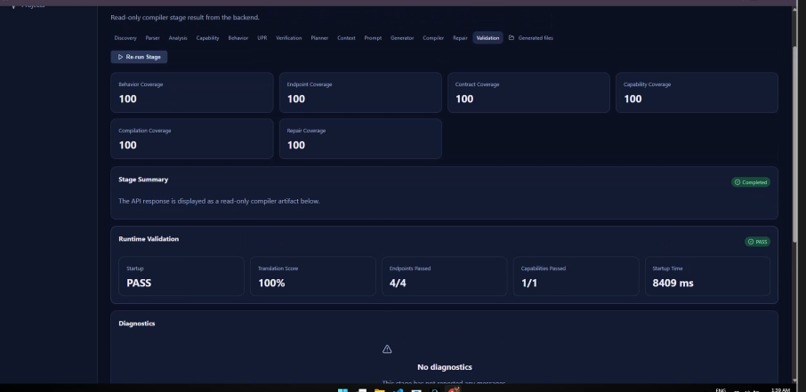This screenshot has width=806, height=392.
Task: Click the green PASS badge in Runtime Validation
Action: tap(757, 242)
